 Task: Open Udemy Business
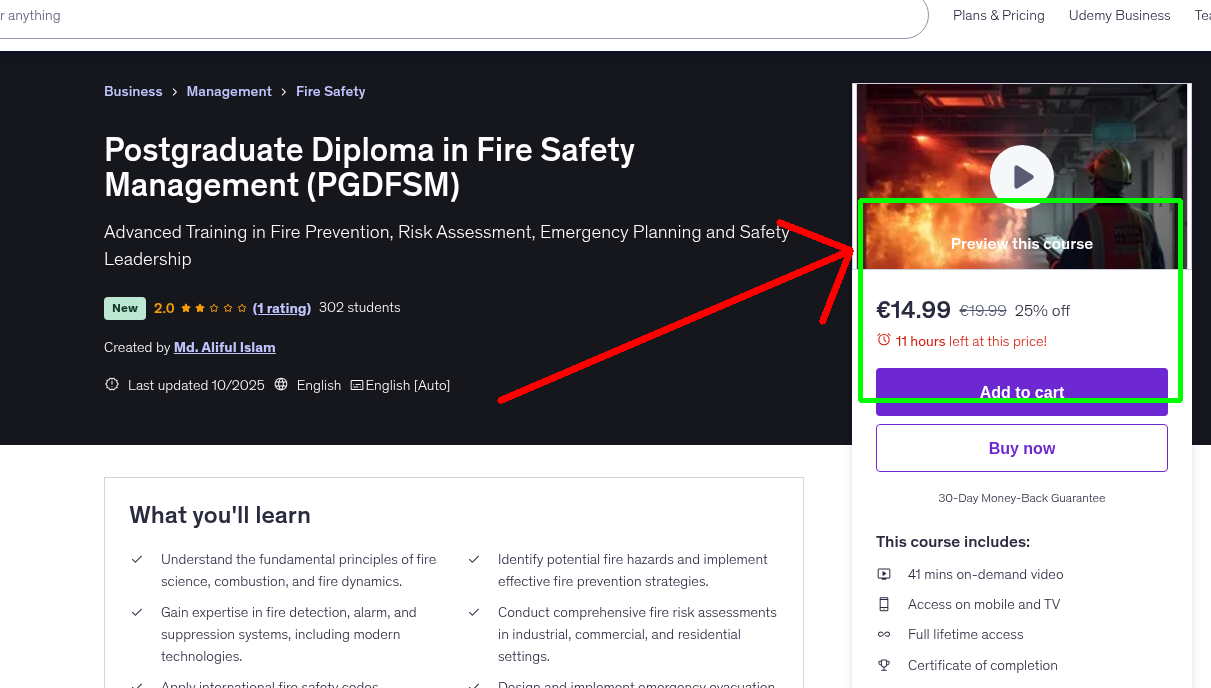click(1119, 15)
